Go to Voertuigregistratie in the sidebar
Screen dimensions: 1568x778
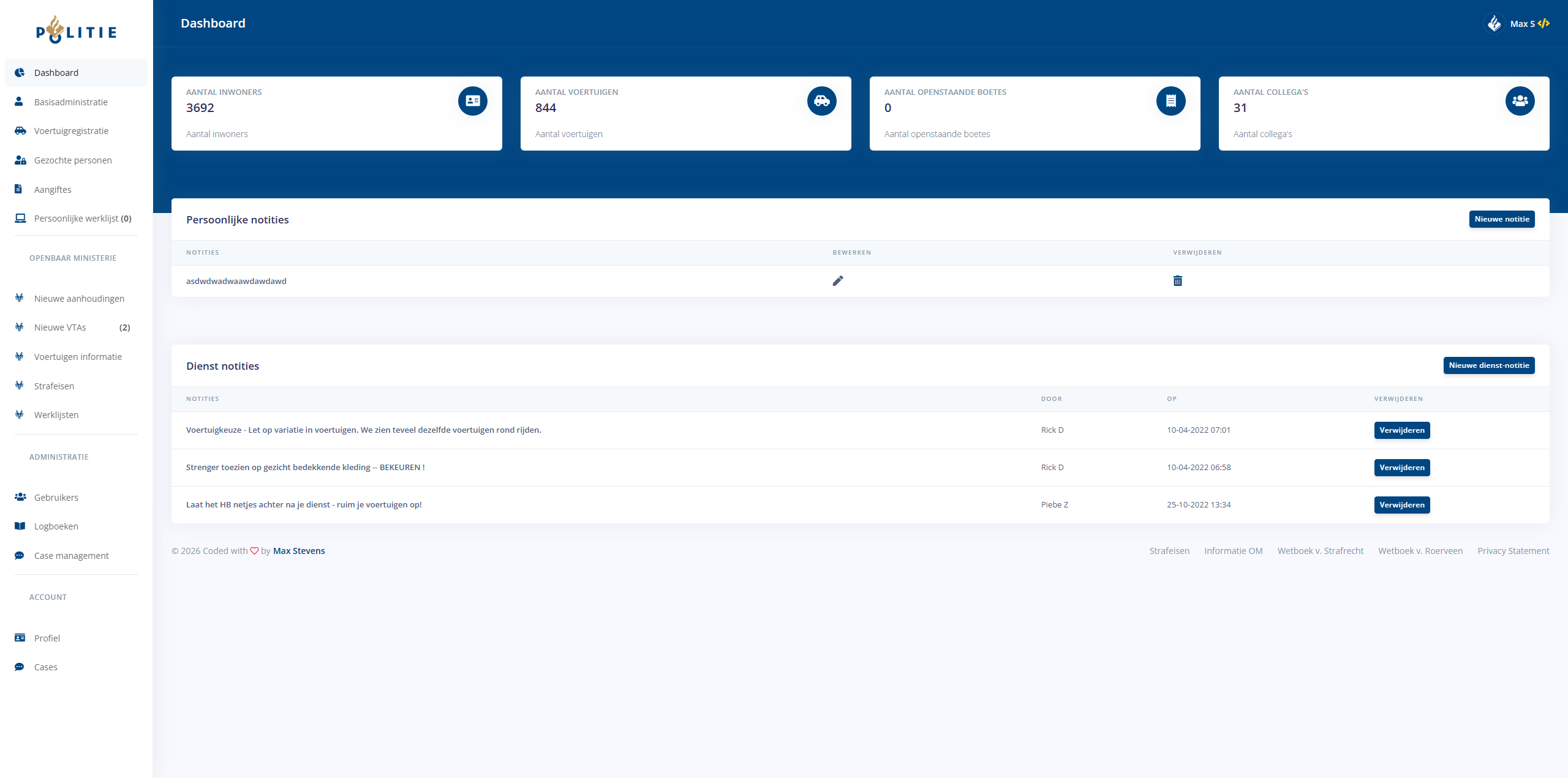71,131
